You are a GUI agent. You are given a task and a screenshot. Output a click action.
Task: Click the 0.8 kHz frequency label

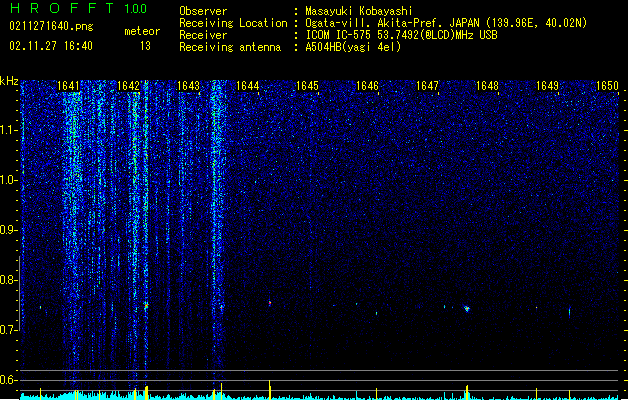click(x=8, y=280)
